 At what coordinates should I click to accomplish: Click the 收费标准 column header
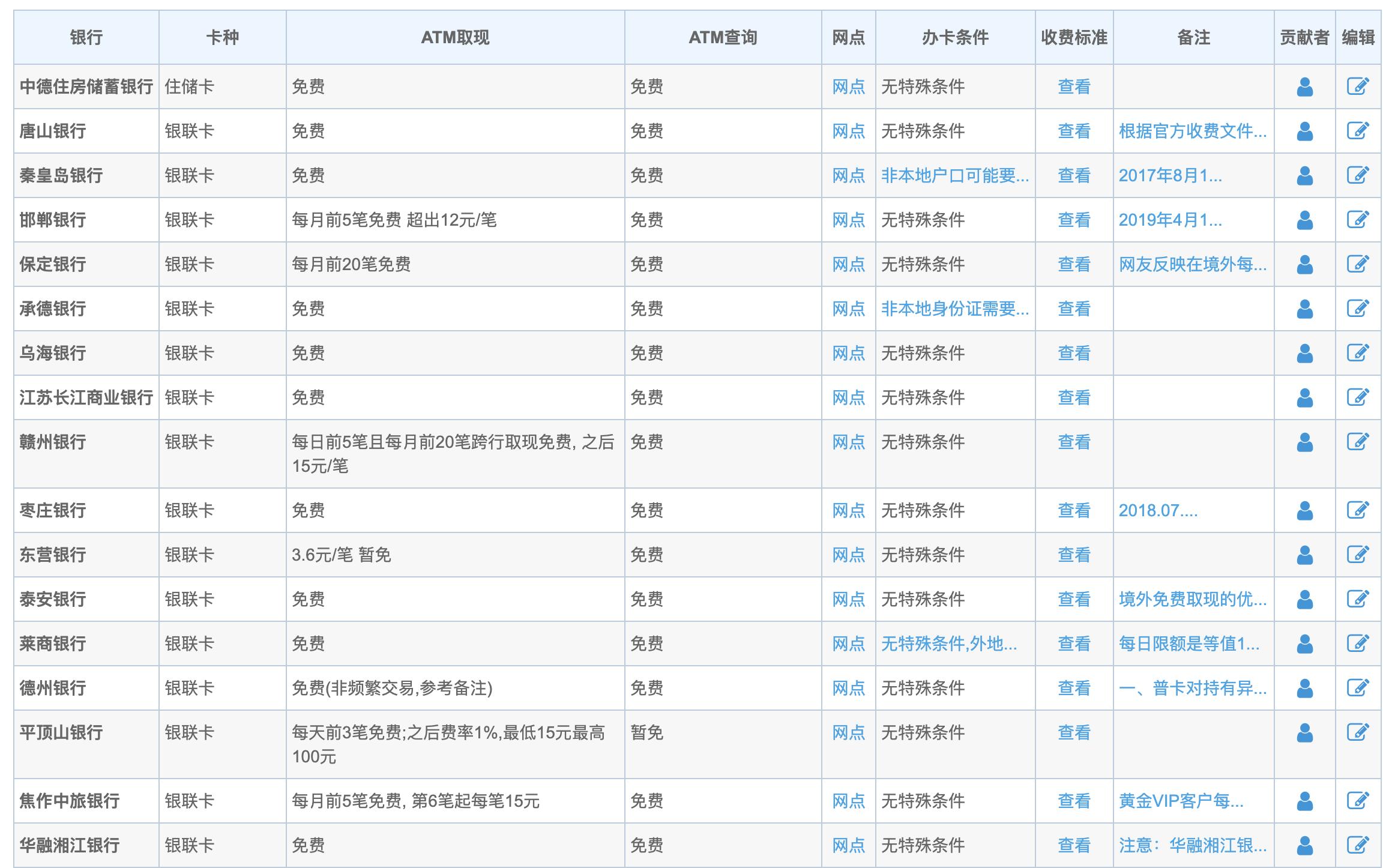tap(1074, 38)
